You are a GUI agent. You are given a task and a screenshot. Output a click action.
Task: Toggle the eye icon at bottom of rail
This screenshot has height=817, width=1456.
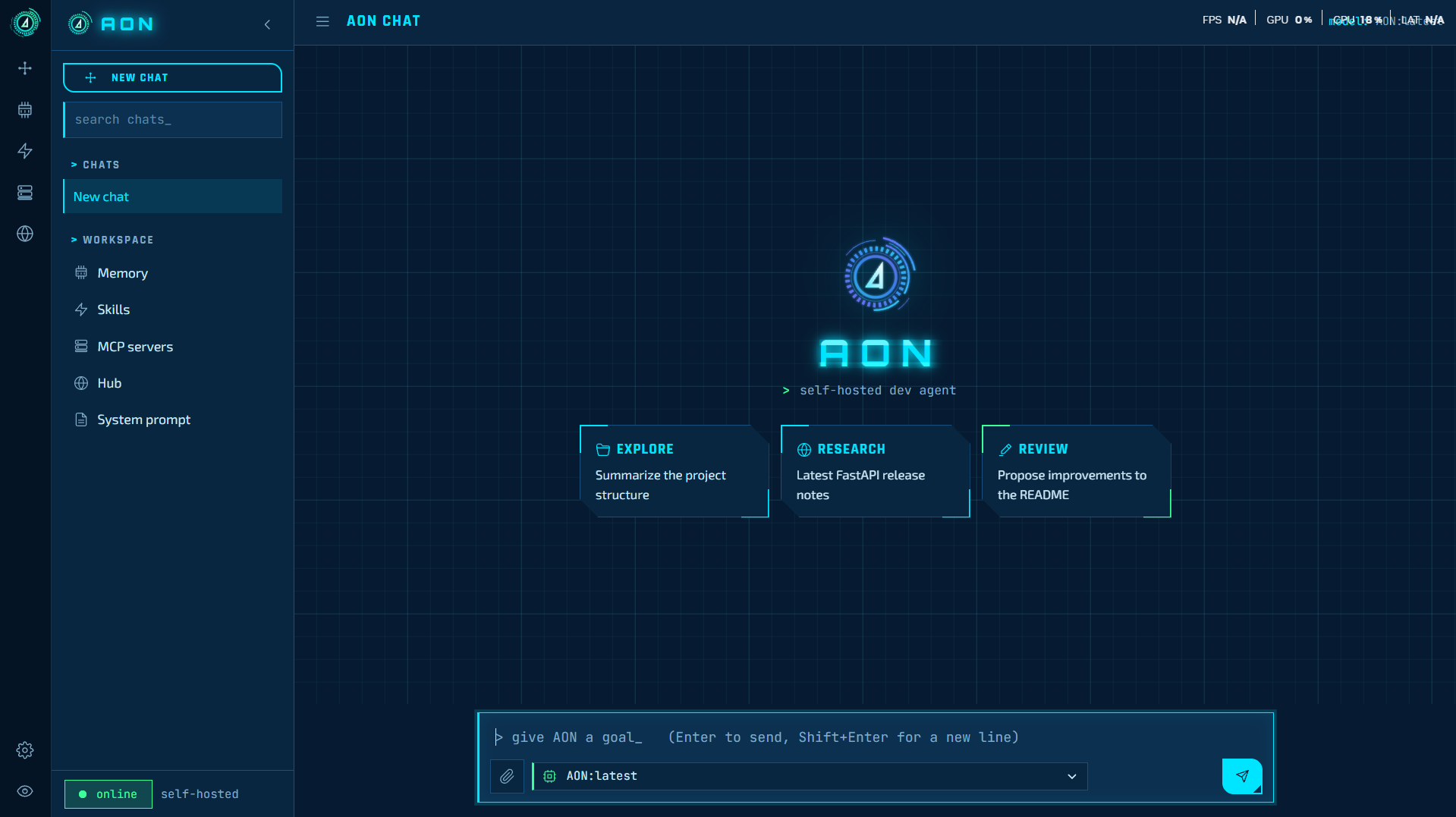tap(25, 791)
